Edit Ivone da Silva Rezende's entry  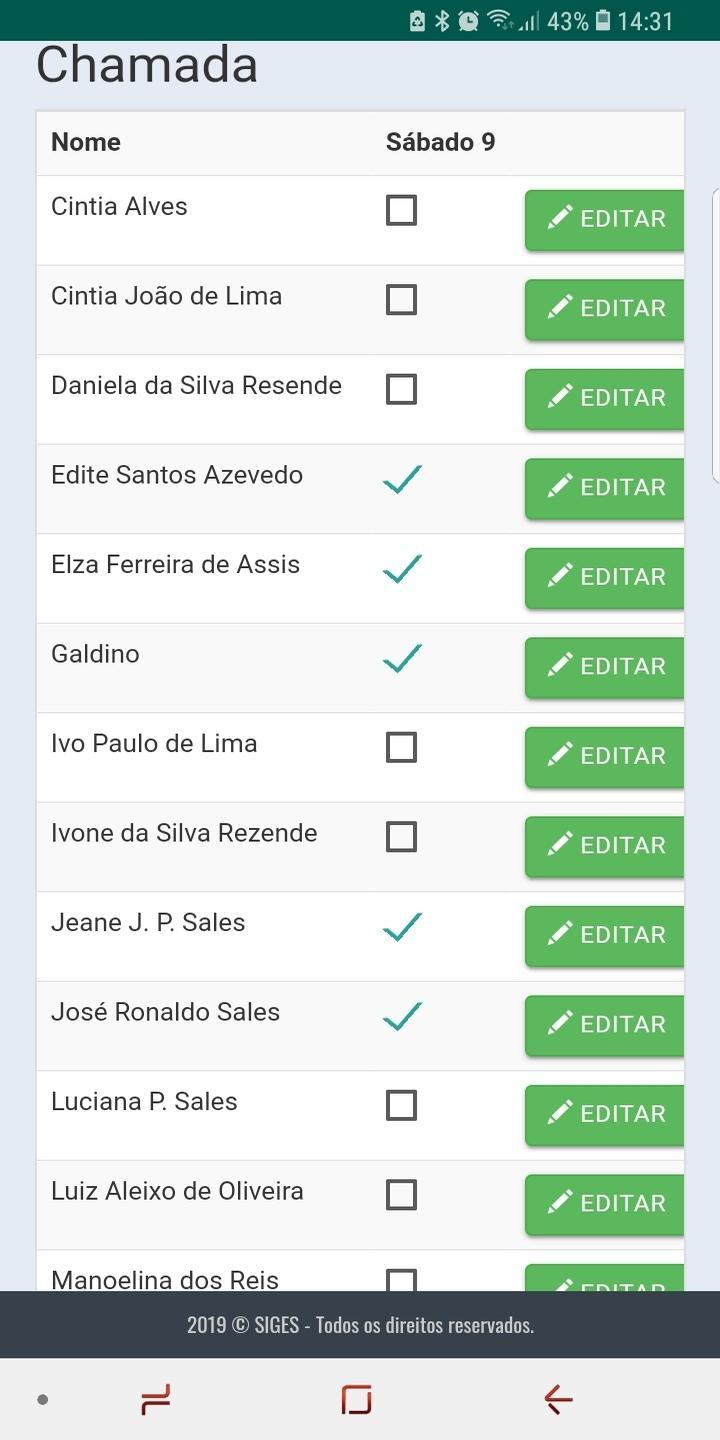point(605,846)
